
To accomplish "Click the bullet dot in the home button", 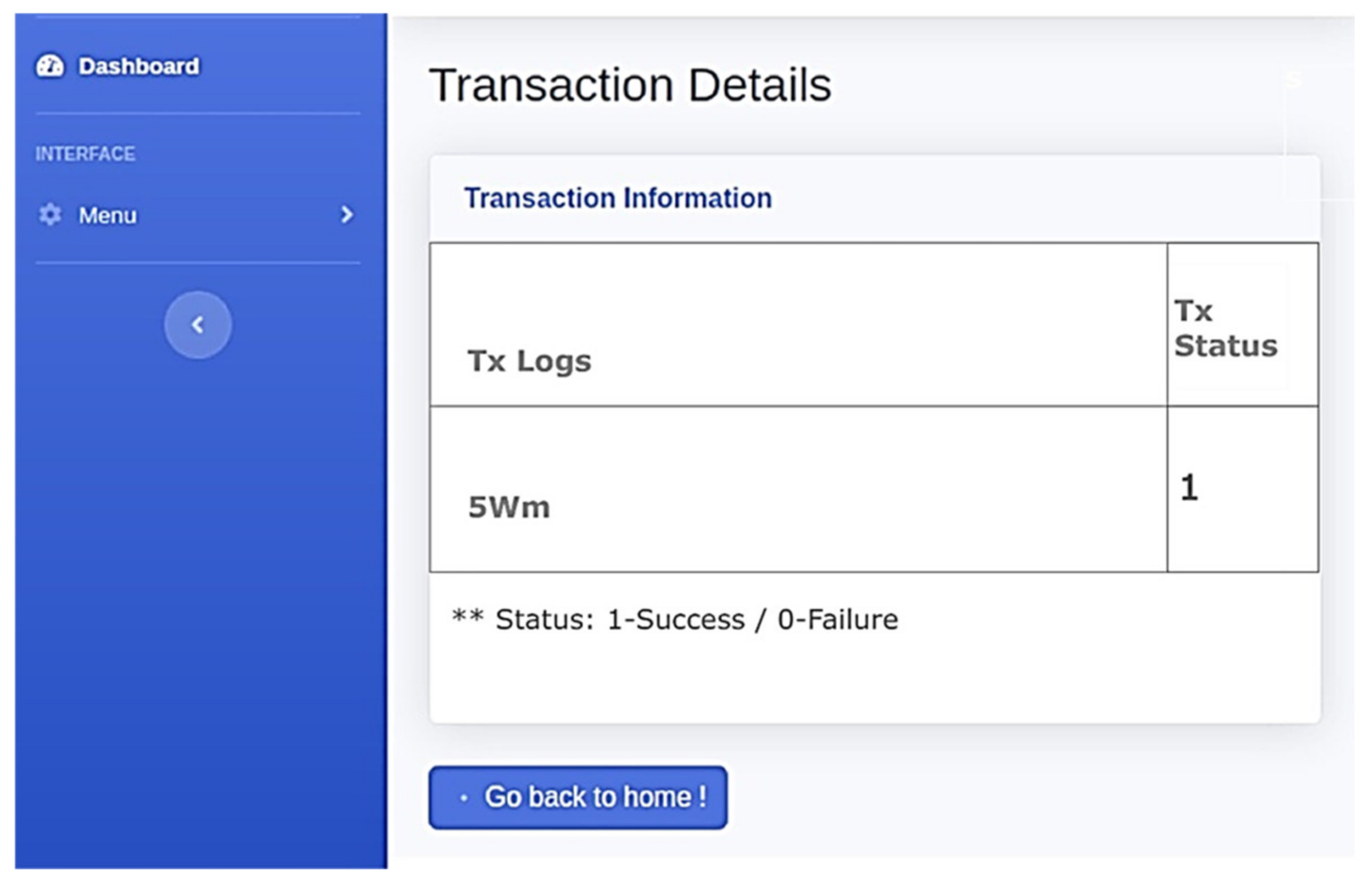I will point(464,797).
